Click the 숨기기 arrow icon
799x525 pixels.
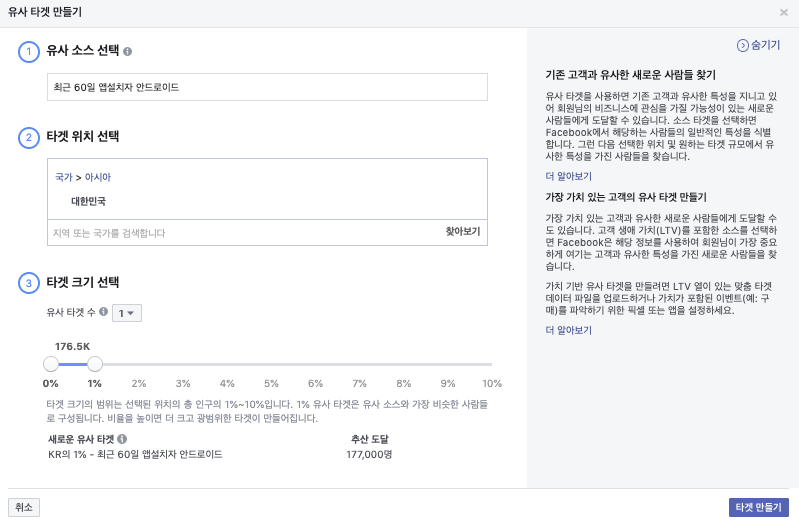(742, 46)
